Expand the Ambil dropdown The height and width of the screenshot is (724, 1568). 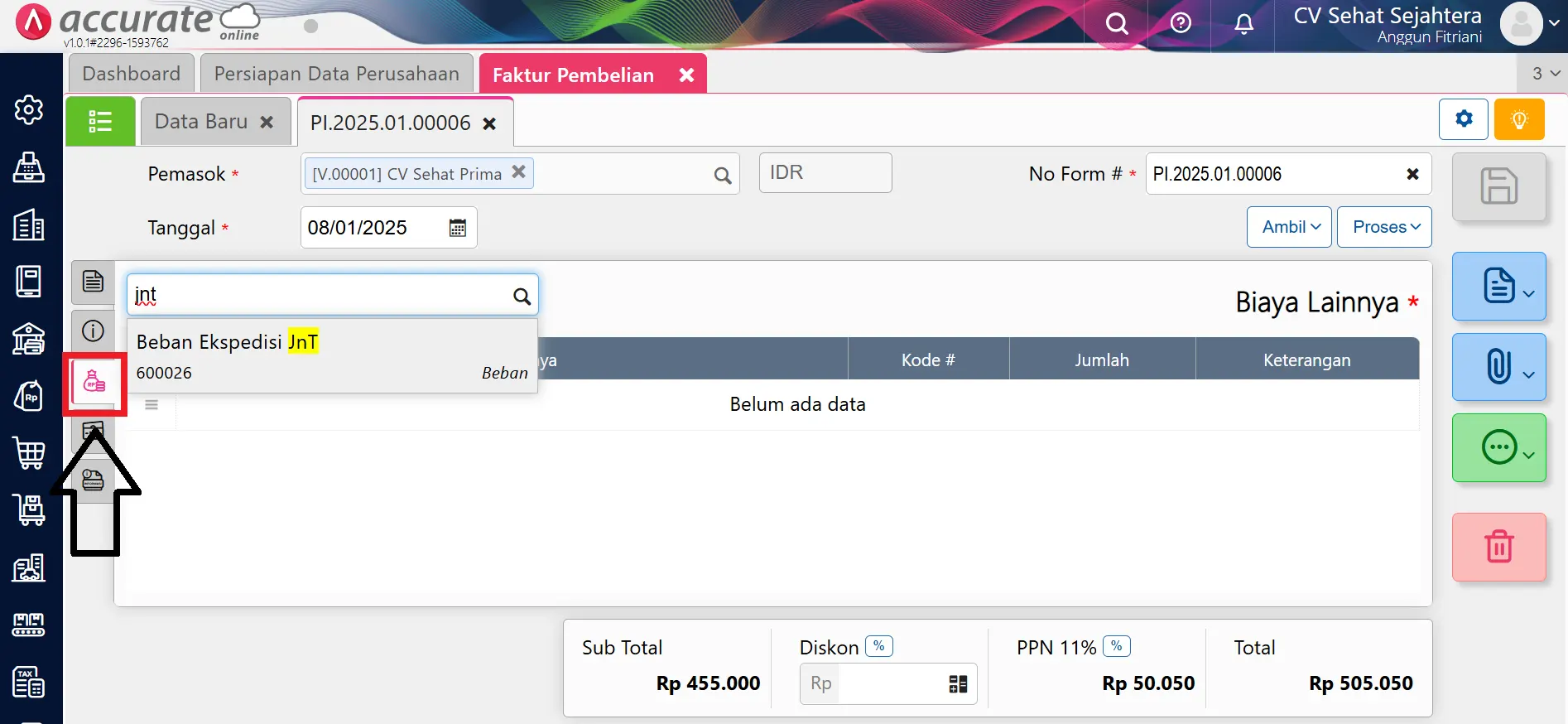tap(1290, 227)
